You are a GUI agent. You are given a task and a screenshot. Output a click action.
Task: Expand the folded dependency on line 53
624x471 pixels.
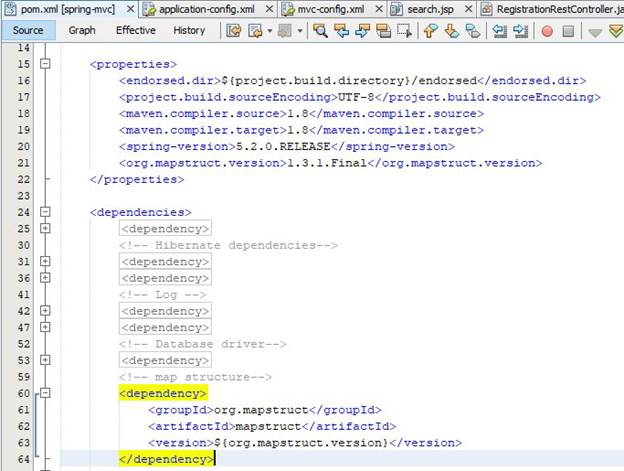pos(45,360)
